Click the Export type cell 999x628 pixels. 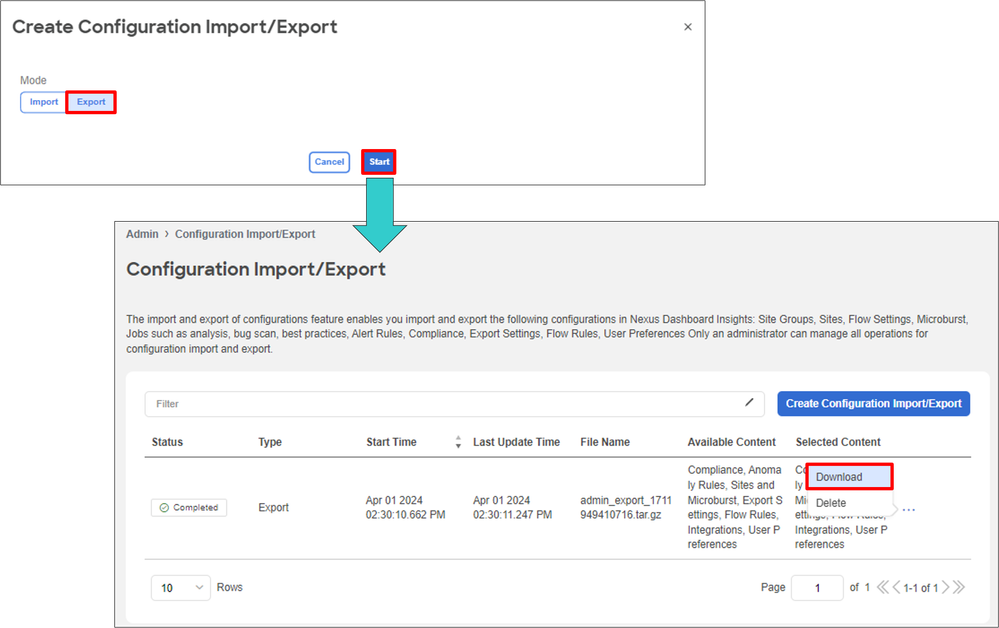tap(273, 508)
